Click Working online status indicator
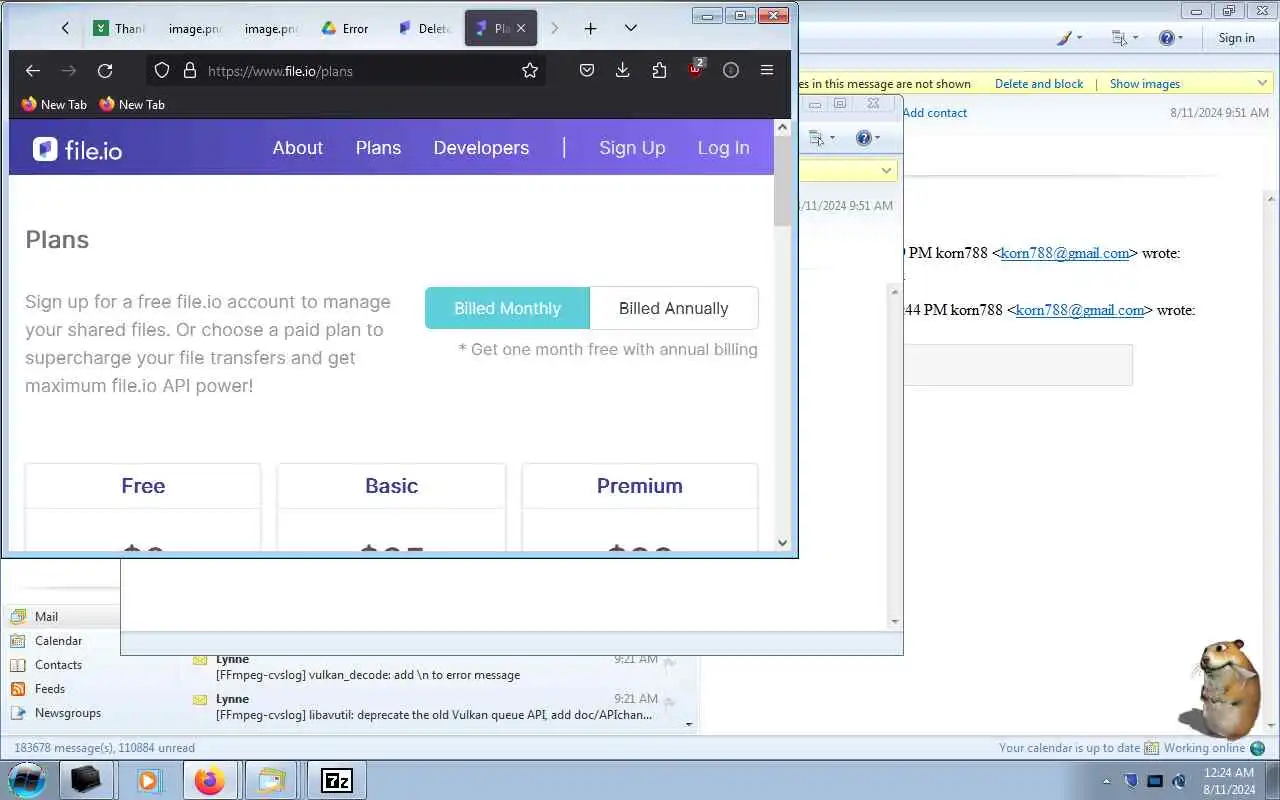Image resolution: width=1280 pixels, height=800 pixels. pyautogui.click(x=1214, y=748)
